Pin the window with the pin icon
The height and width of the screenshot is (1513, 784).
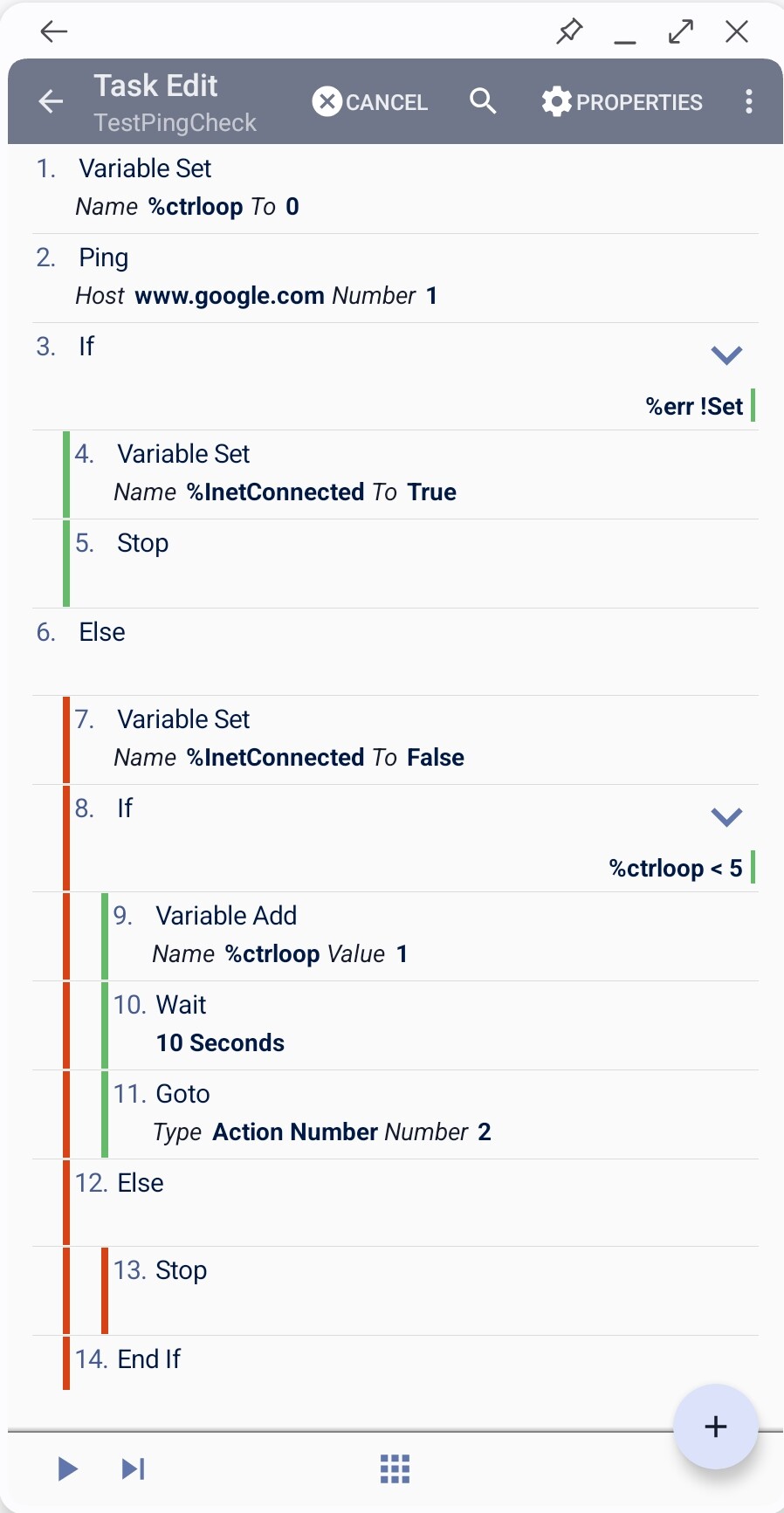(x=569, y=32)
